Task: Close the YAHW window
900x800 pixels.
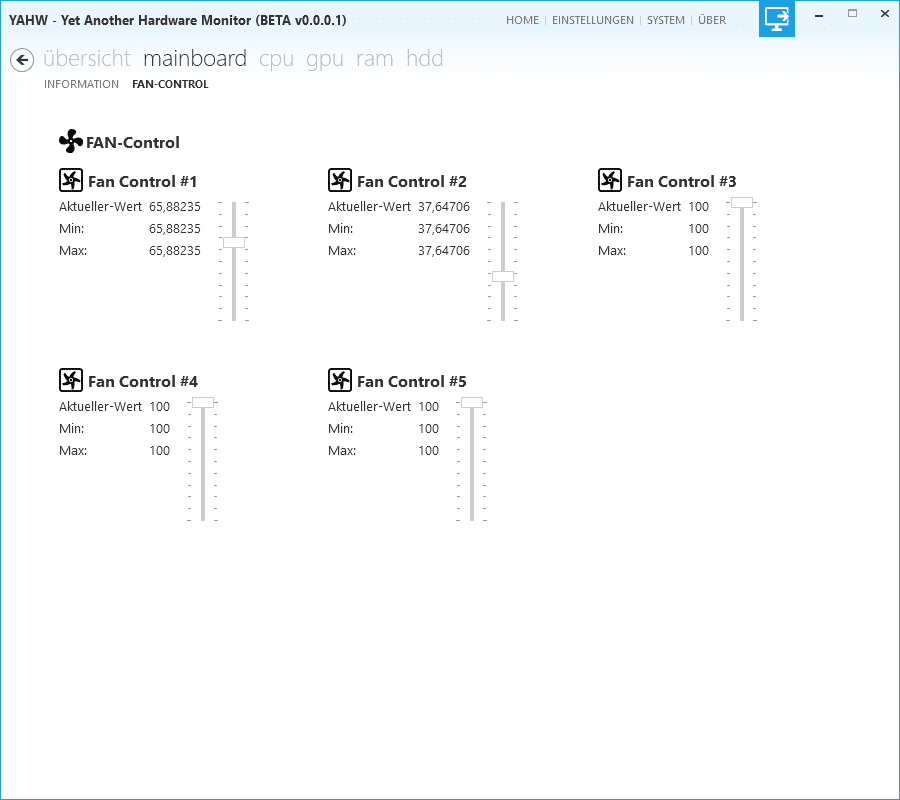Action: click(x=885, y=14)
